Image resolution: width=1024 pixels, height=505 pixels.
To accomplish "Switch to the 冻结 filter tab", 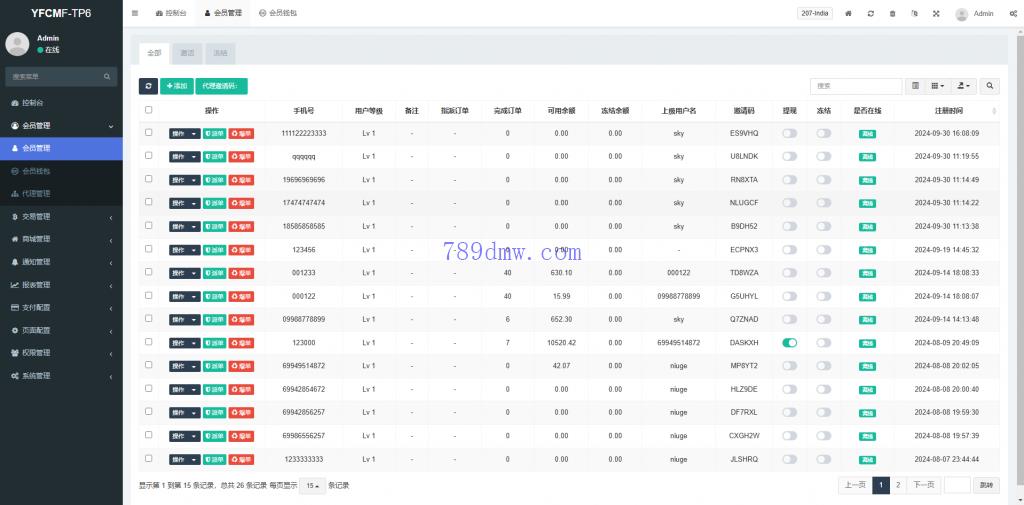I will pos(219,52).
